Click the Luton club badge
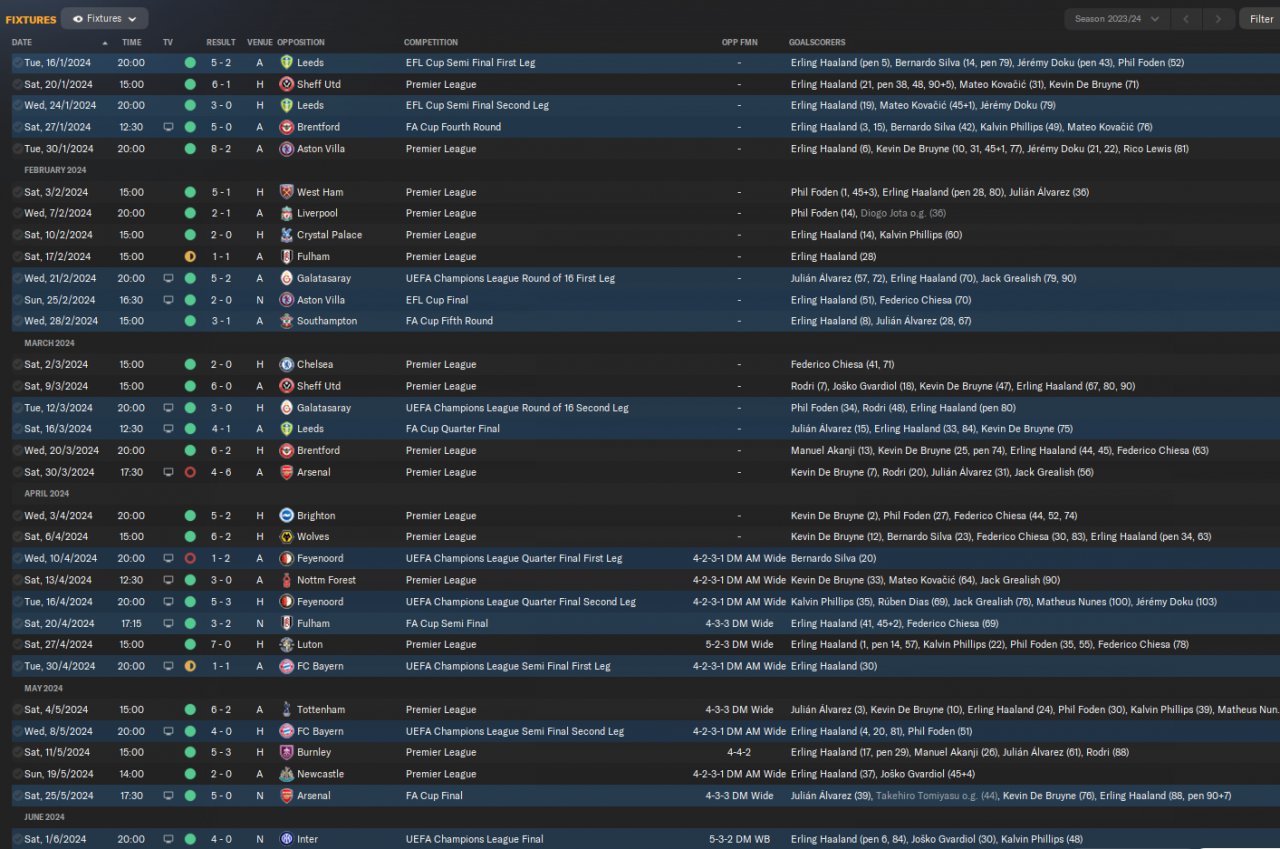 287,645
